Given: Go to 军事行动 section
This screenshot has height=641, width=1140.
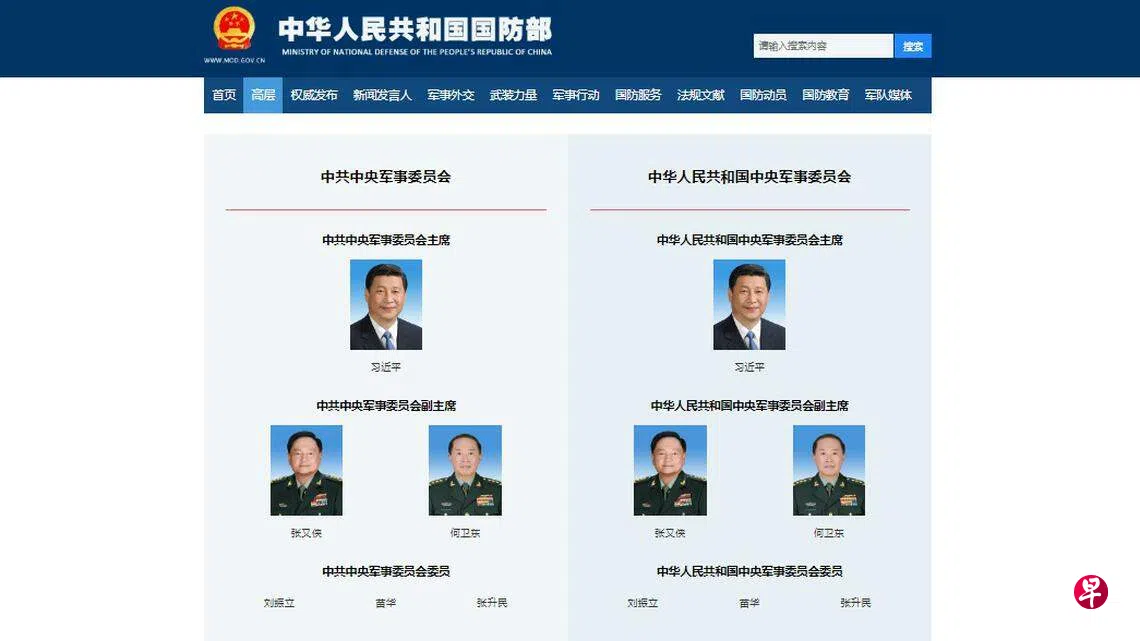Looking at the screenshot, I should pos(576,95).
